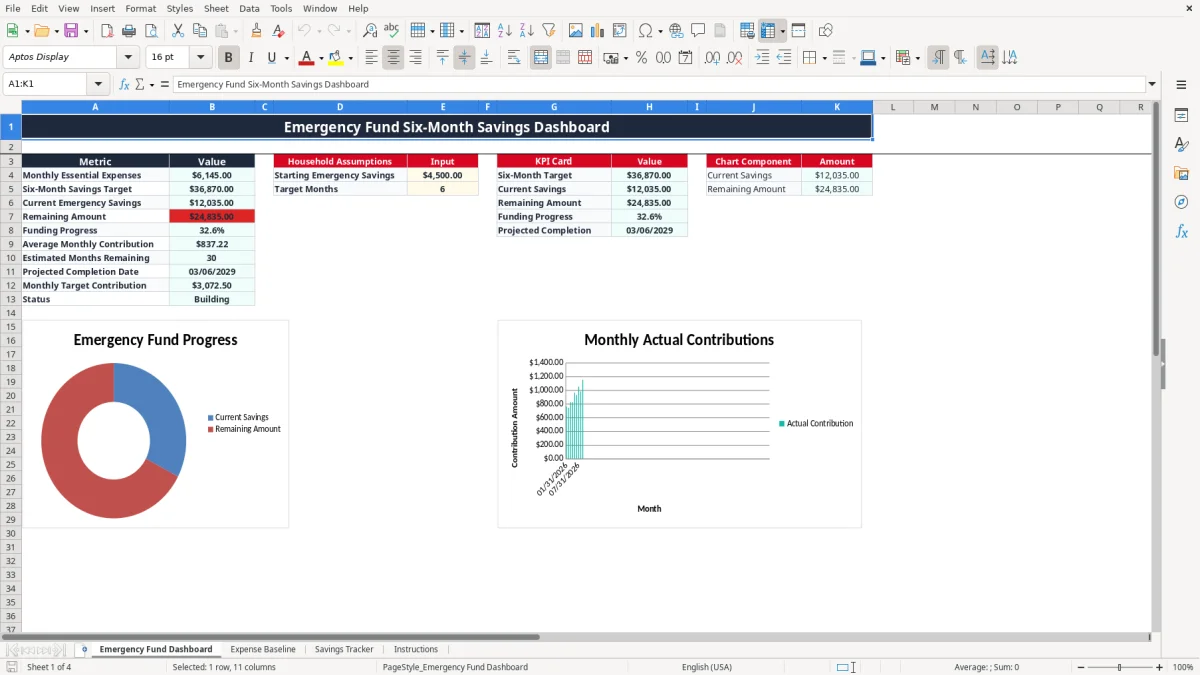Open the Format menu
Image resolution: width=1200 pixels, height=675 pixels.
(140, 8)
